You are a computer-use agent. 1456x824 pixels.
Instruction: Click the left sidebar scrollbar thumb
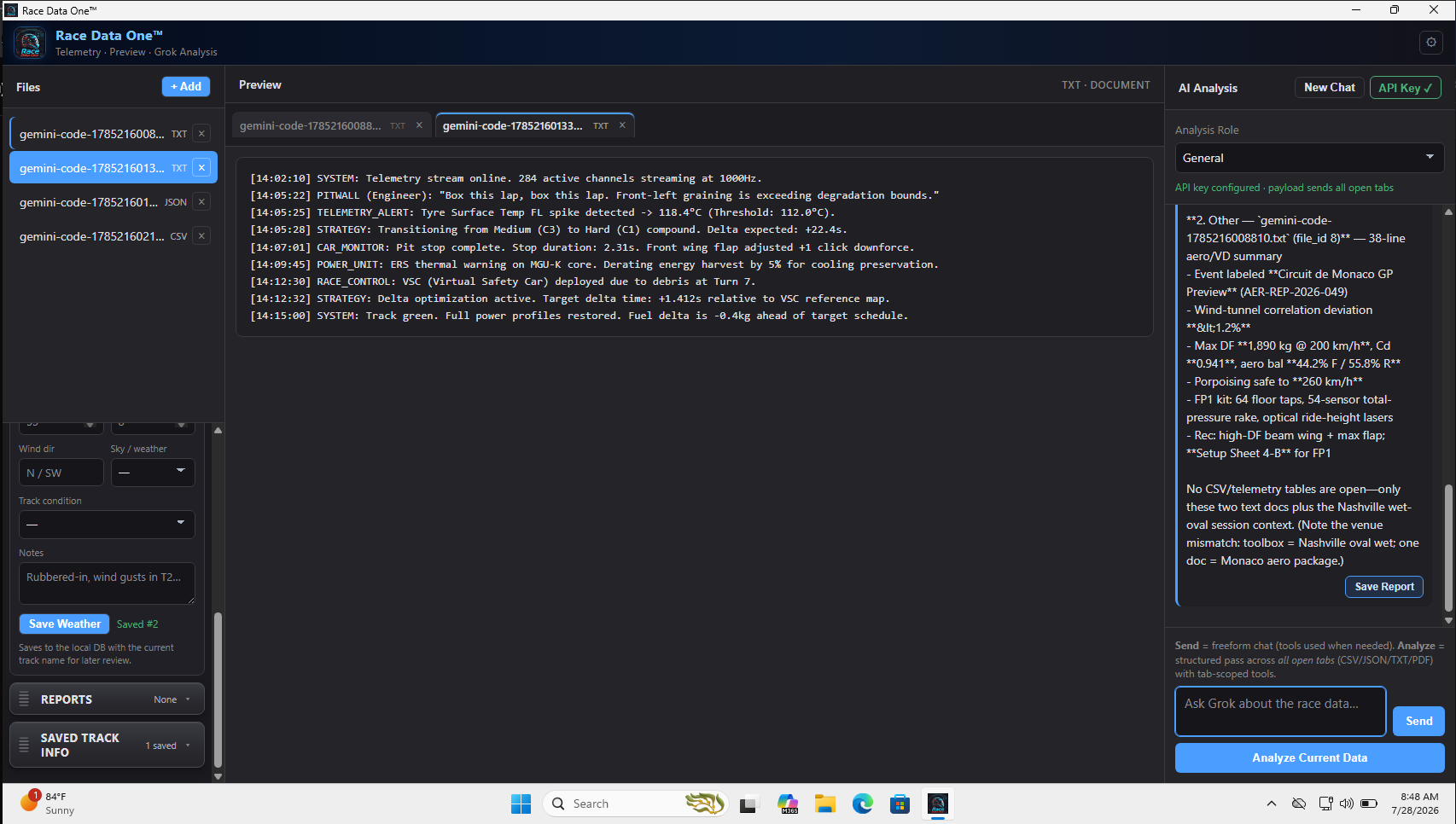click(x=218, y=689)
